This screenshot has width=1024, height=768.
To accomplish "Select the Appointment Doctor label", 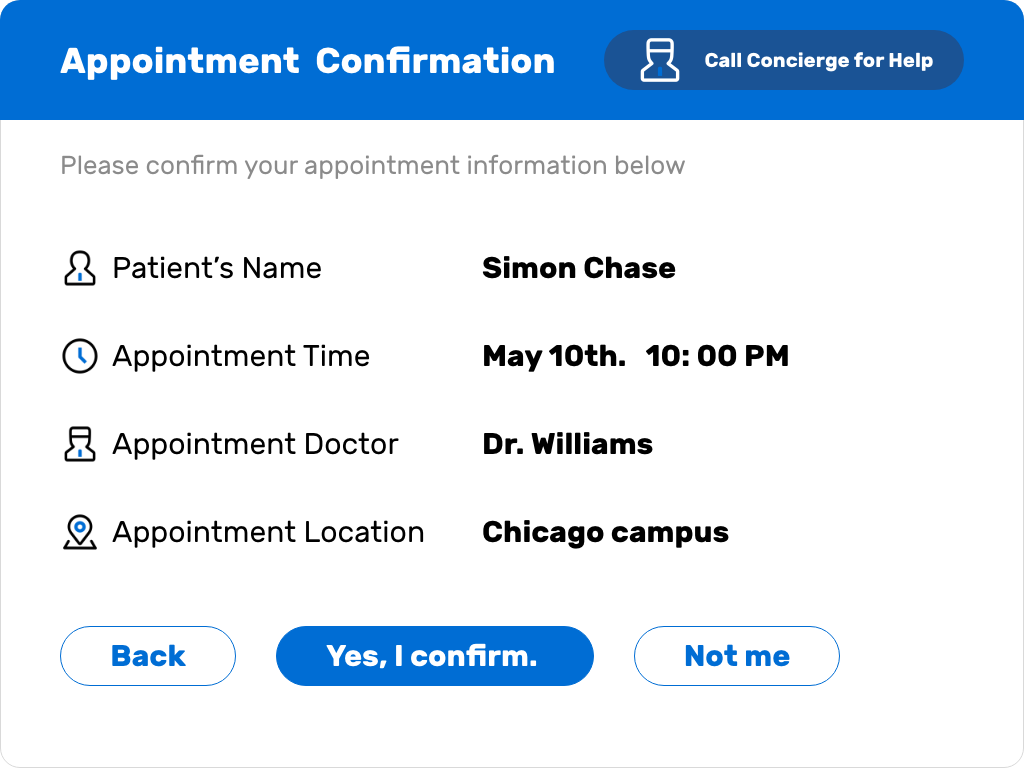I will coord(255,444).
